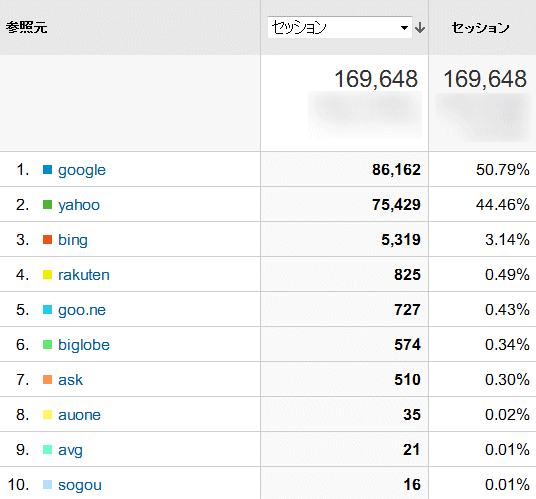
Task: Click the right 169,648 total value
Action: coord(485,79)
